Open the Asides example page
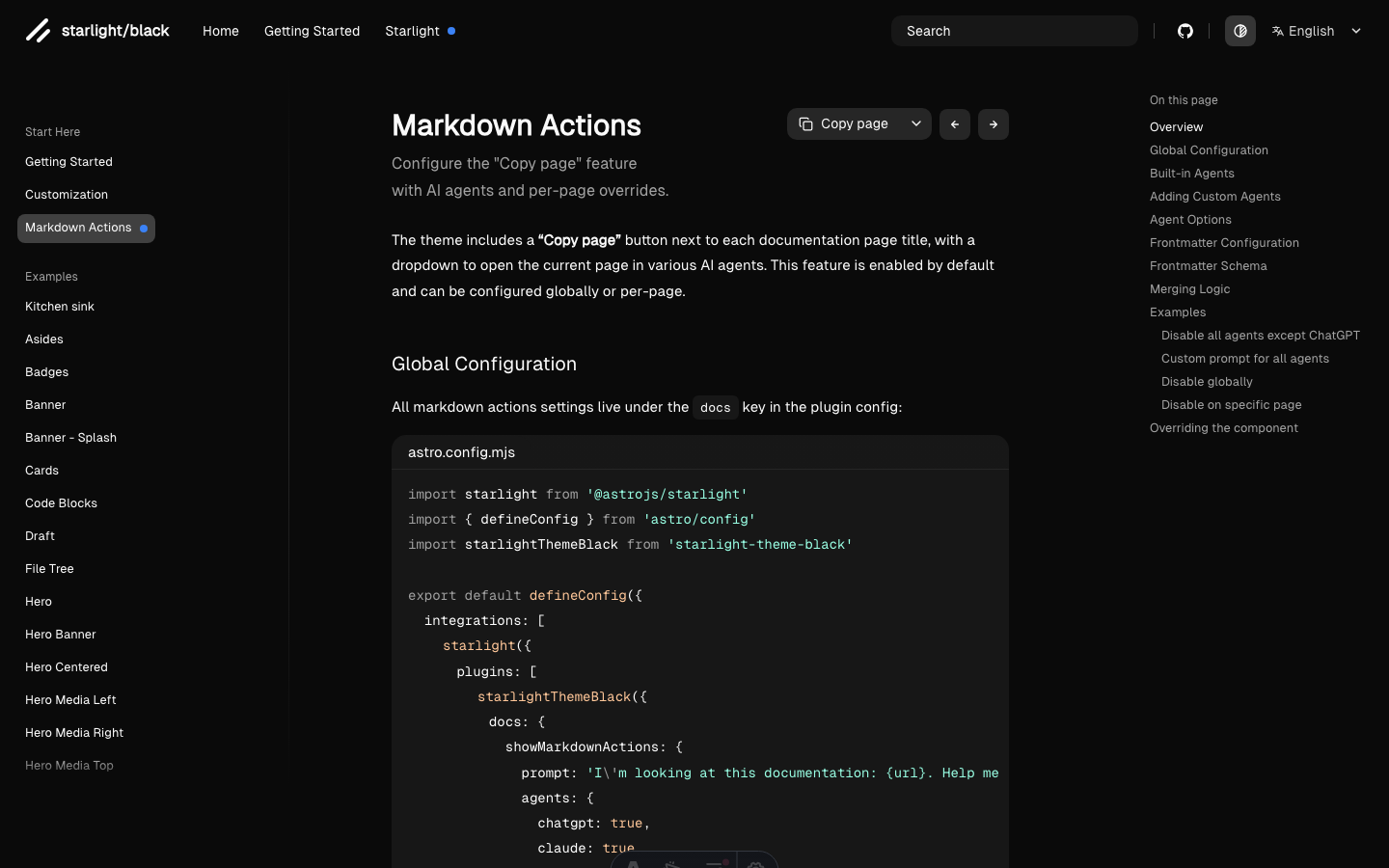The image size is (1389, 868). [x=44, y=339]
